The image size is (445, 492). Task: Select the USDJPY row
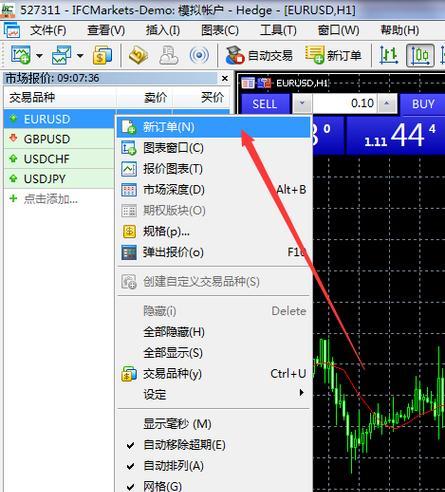click(59, 179)
